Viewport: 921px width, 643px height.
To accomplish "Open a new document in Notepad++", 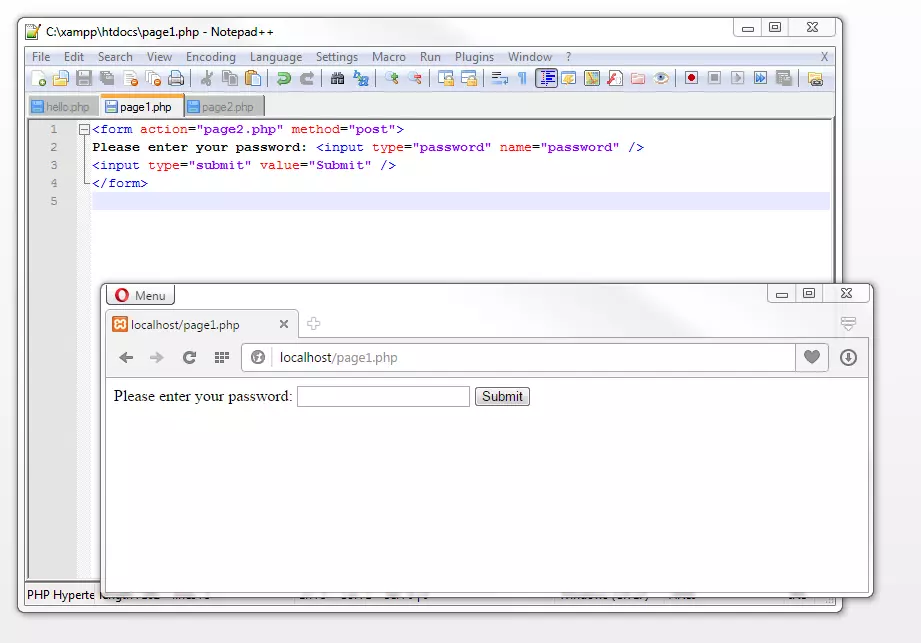I will (37, 77).
